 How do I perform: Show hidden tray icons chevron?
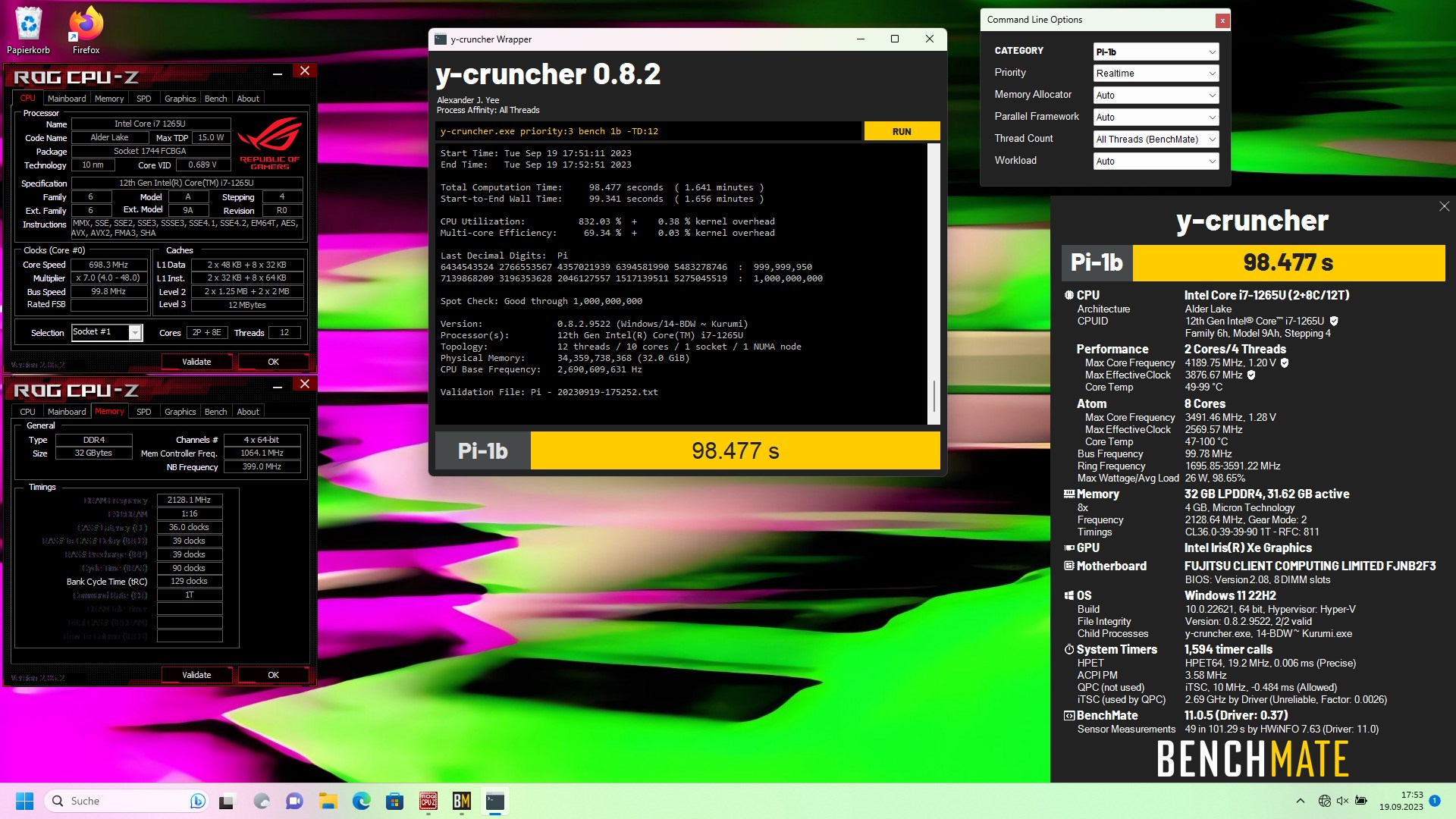(1301, 801)
